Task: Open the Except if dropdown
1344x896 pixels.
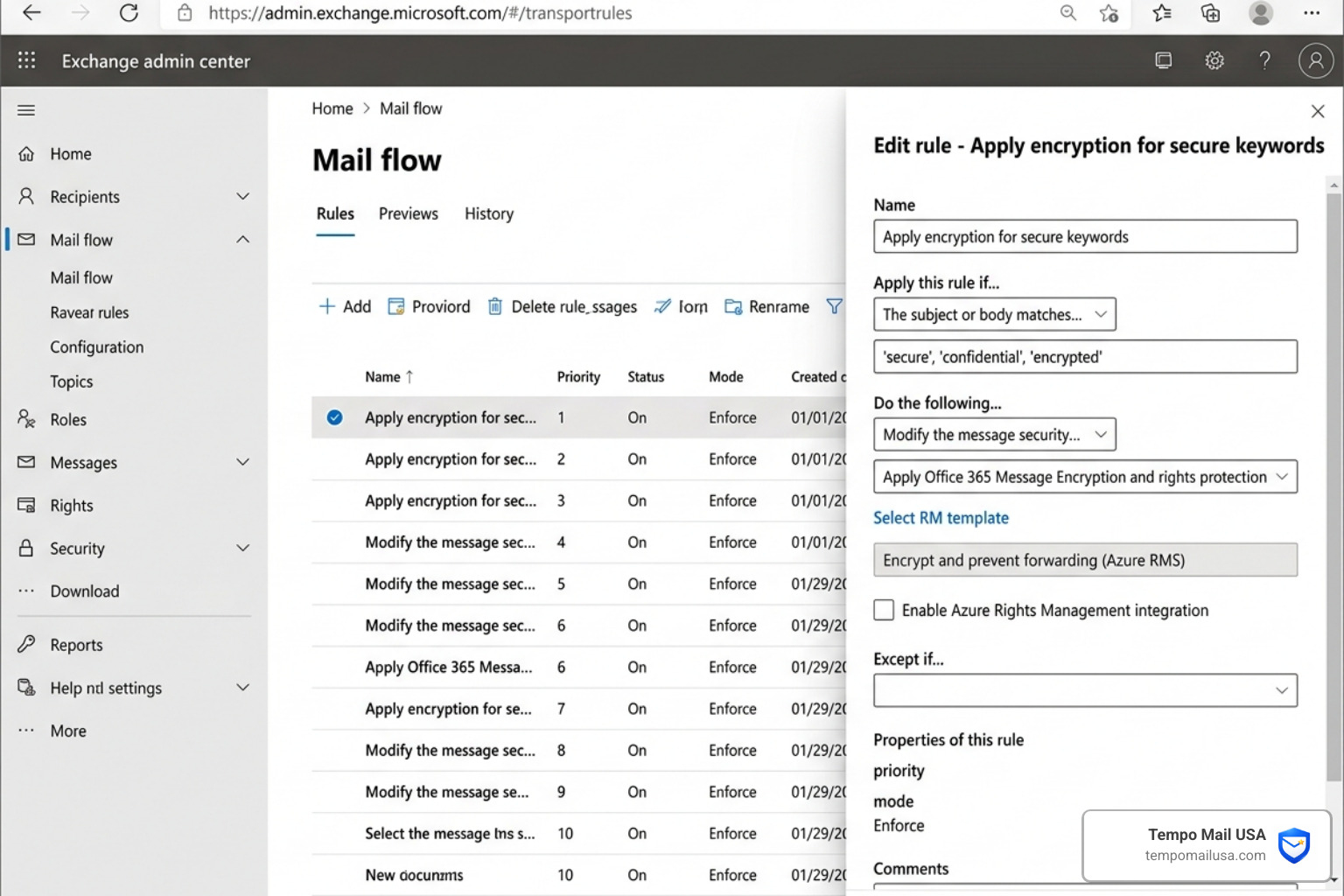Action: click(1085, 690)
